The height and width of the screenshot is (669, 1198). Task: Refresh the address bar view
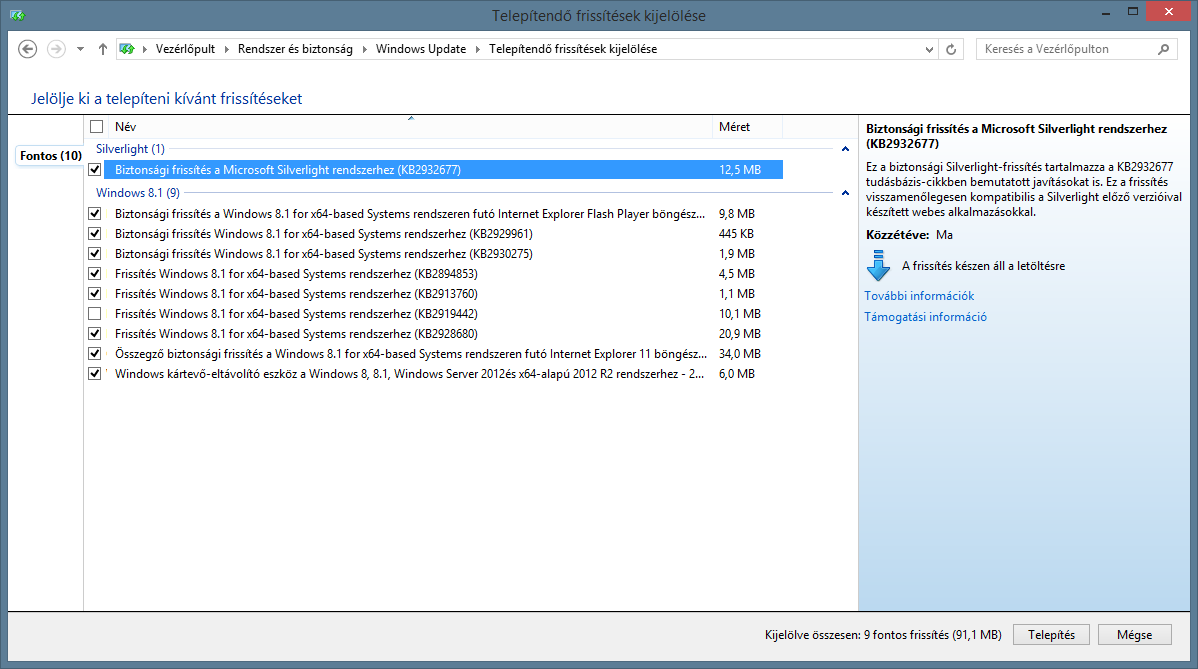(x=951, y=50)
